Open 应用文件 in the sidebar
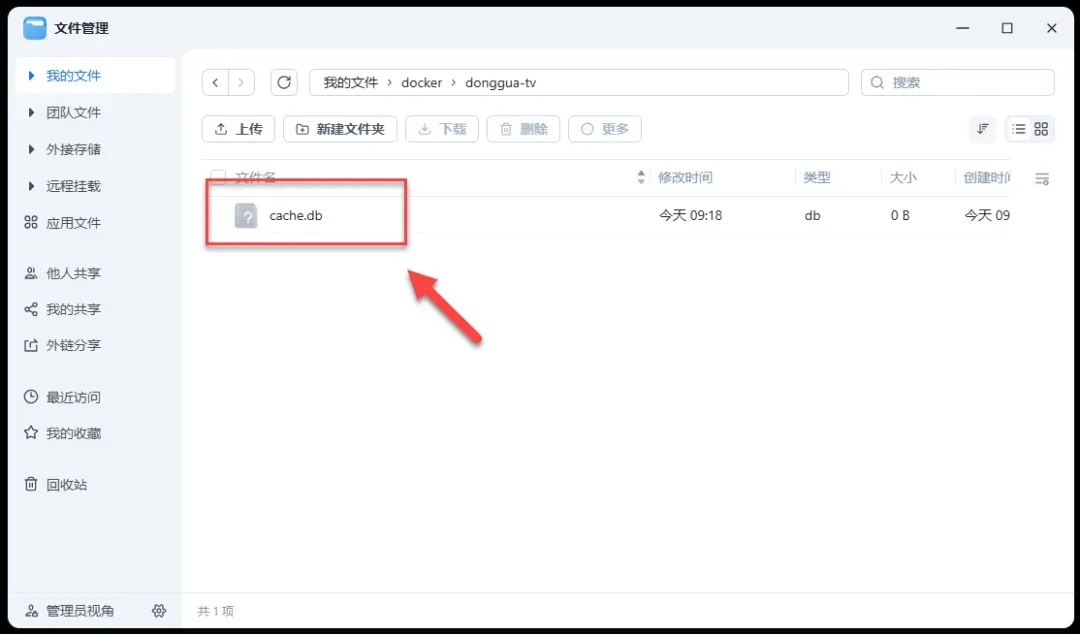Viewport: 1080px width, 634px height. [x=73, y=223]
